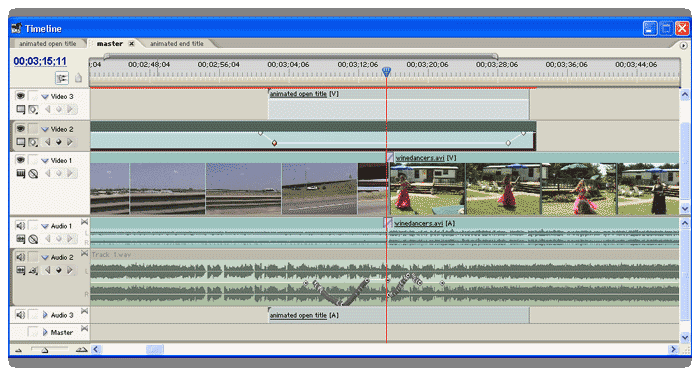Click the timeline zoom slider handle
Screen dimensions: 700x376
pos(45,351)
